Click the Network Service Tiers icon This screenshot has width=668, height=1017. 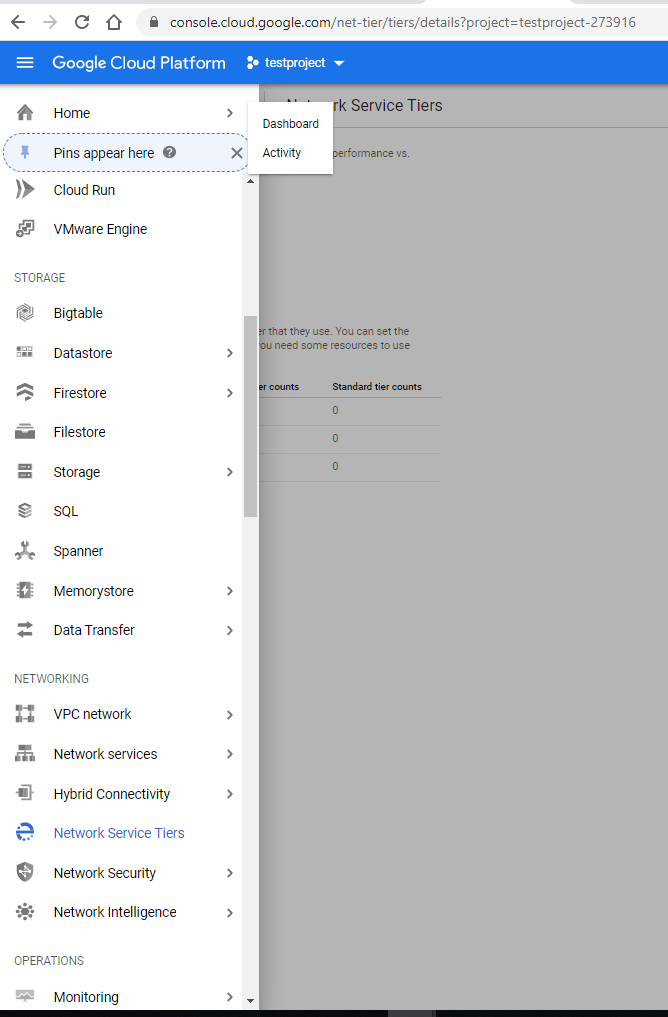25,832
